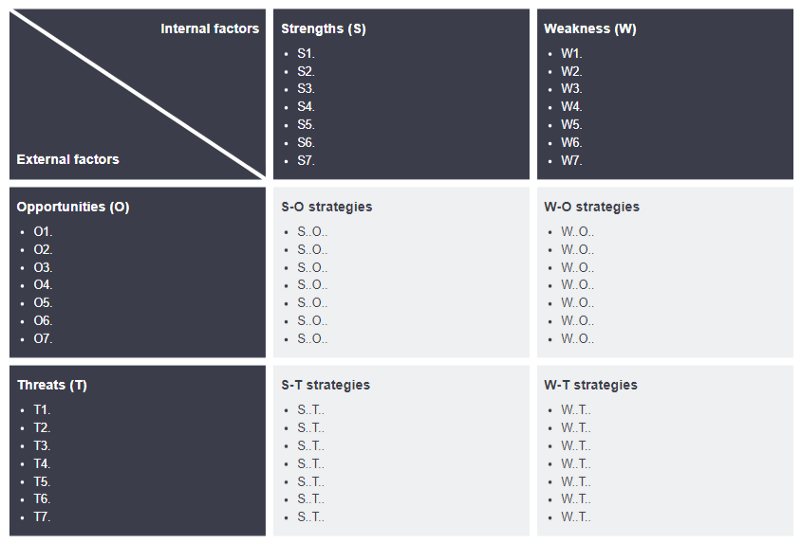The height and width of the screenshot is (542, 800).
Task: Click the "Opportunities (O)" heading
Action: tap(73, 207)
